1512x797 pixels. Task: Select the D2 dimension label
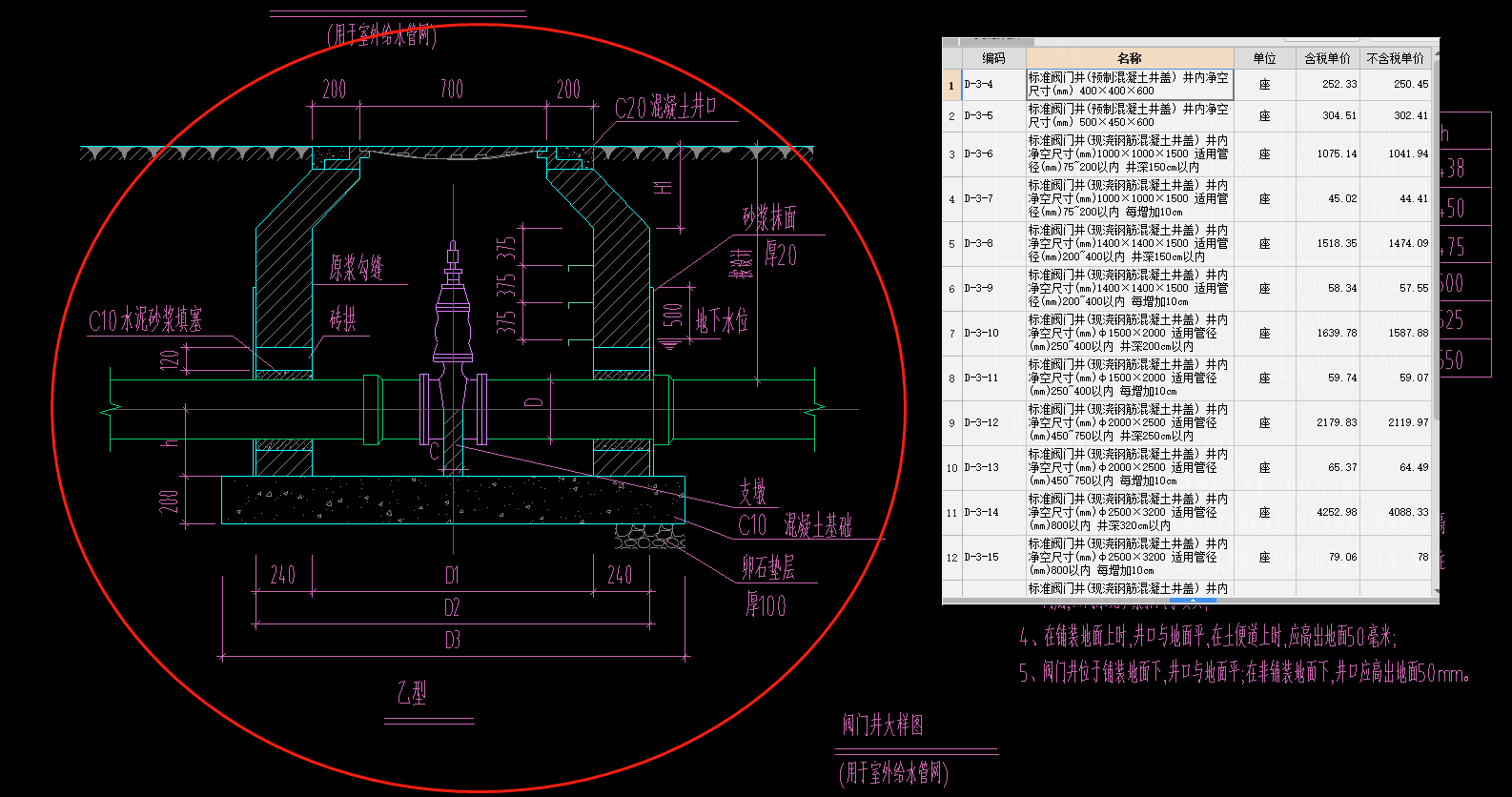click(452, 607)
